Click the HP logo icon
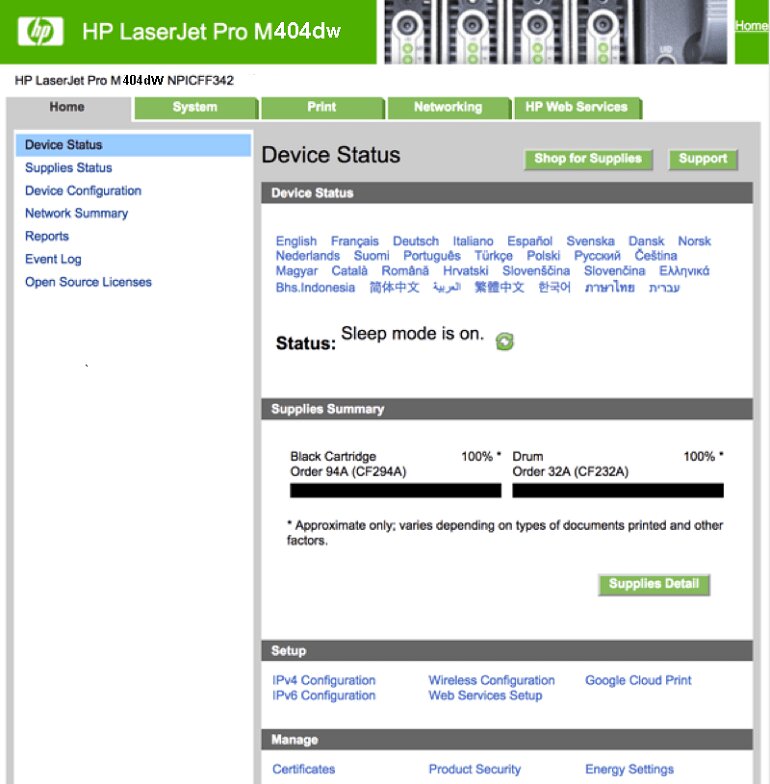Screen dimensions: 770x784 coord(40,32)
